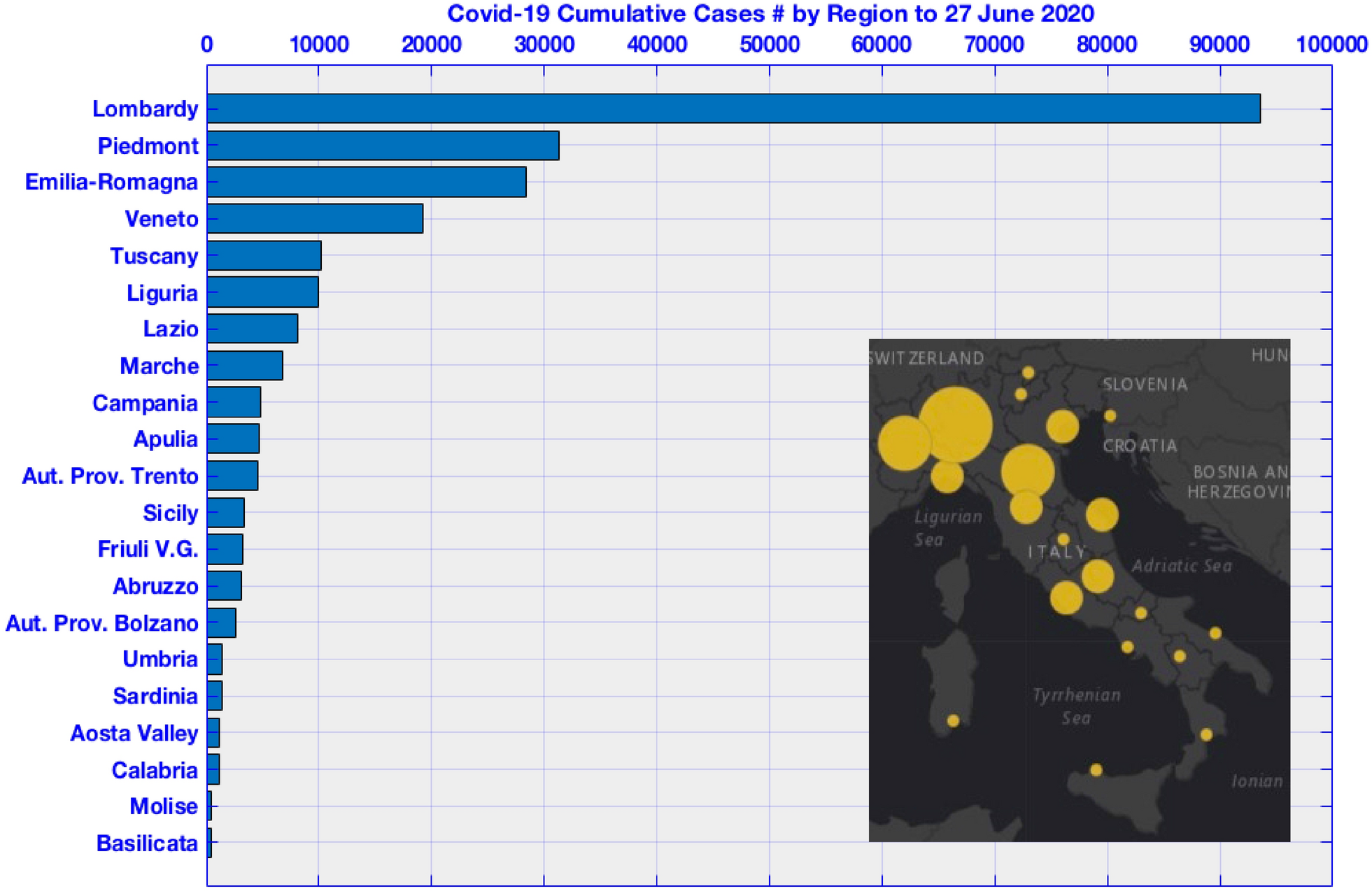The height and width of the screenshot is (891, 1372).
Task: Click the Veneto label
Action: 162,219
